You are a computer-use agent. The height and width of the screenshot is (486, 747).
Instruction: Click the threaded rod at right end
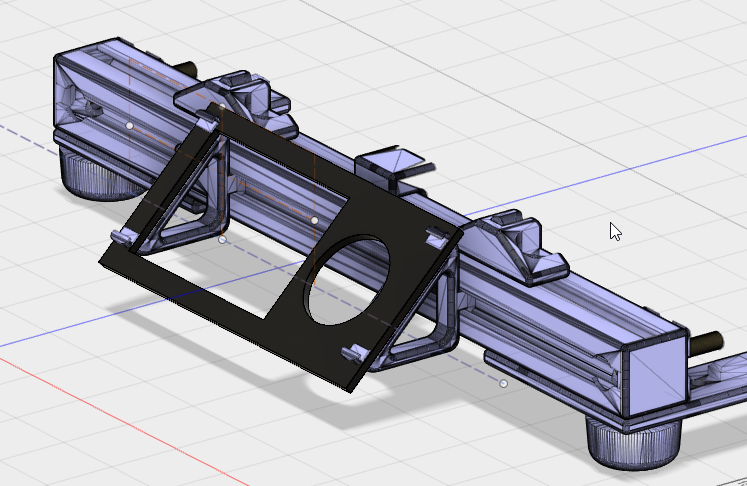point(706,344)
